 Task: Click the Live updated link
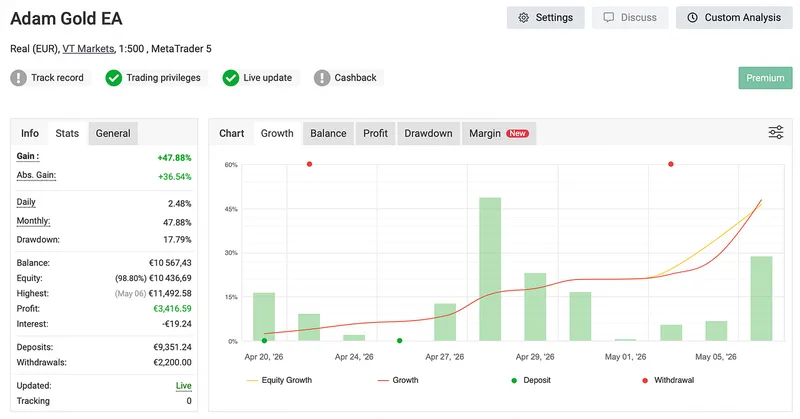pyautogui.click(x=184, y=386)
